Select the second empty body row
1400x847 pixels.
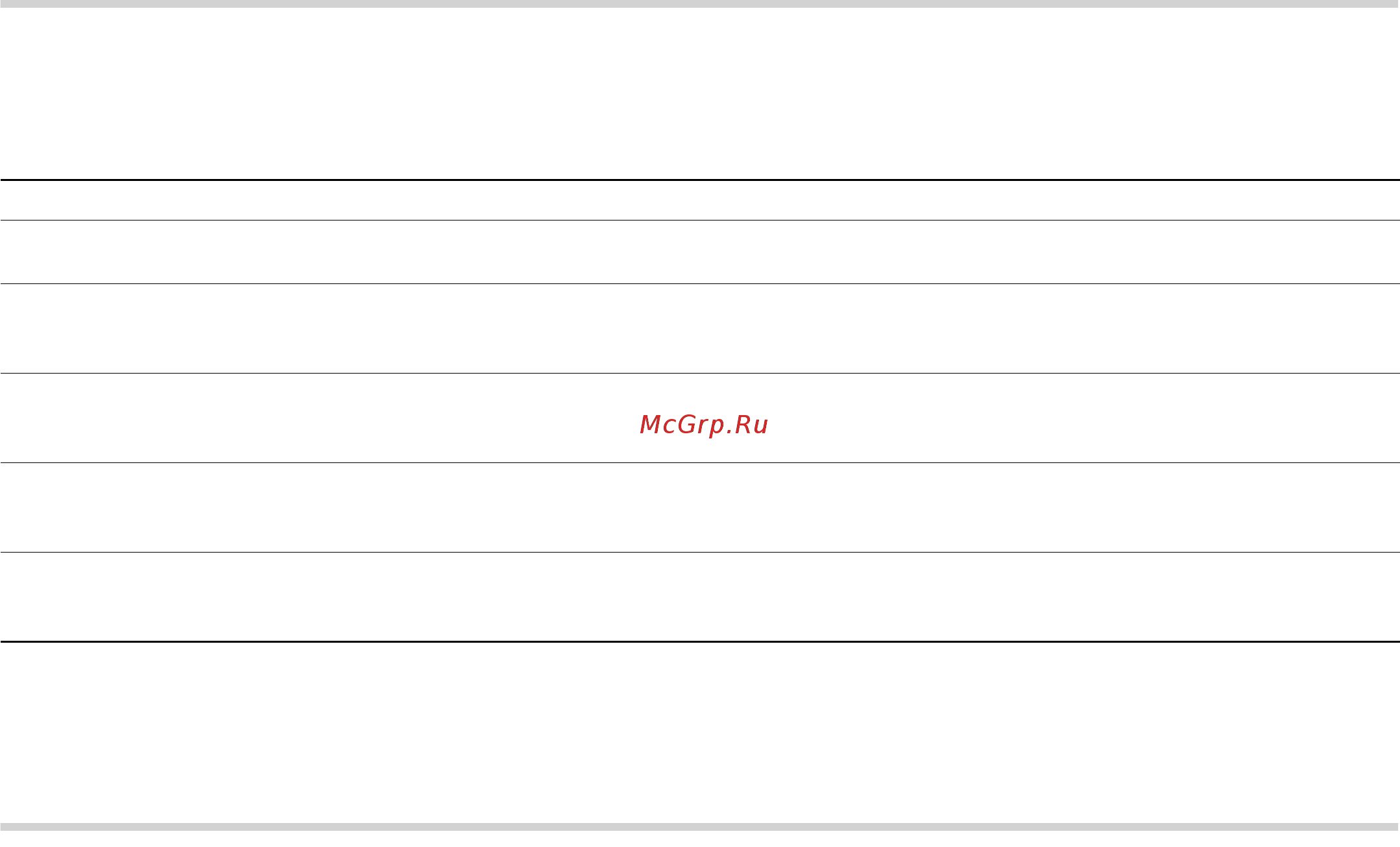700,329
